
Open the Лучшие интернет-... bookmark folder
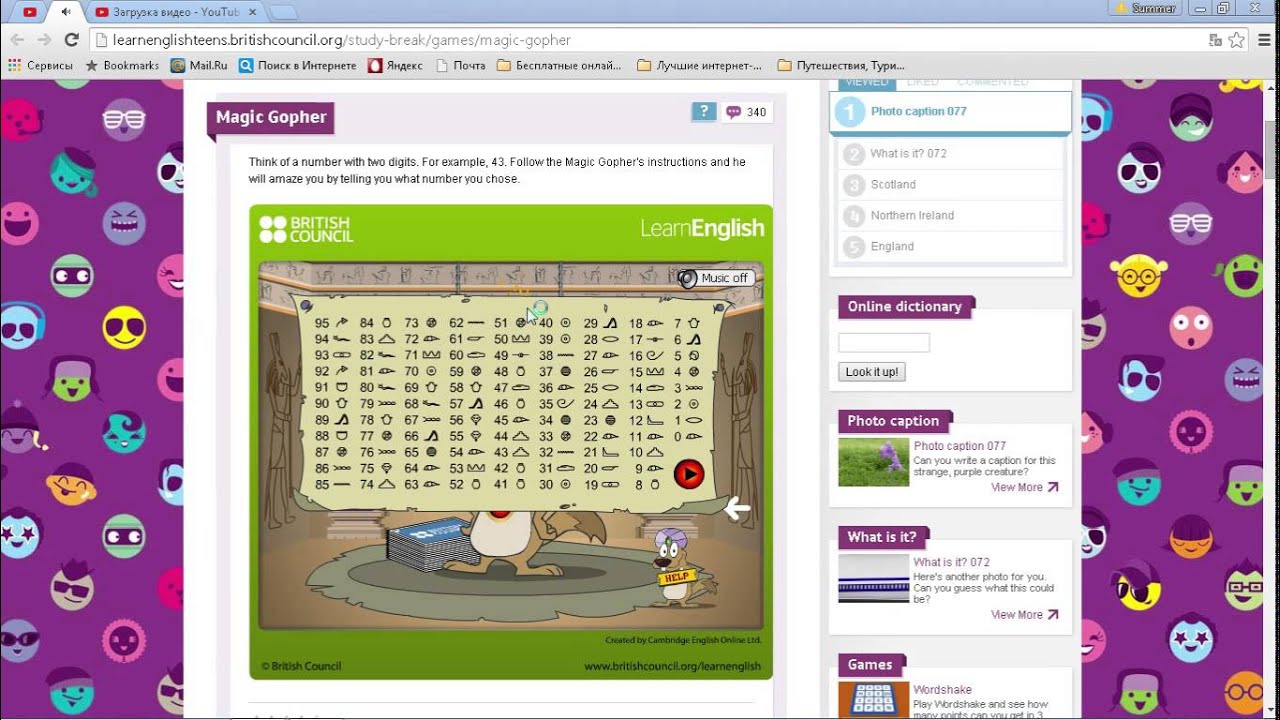tap(699, 66)
